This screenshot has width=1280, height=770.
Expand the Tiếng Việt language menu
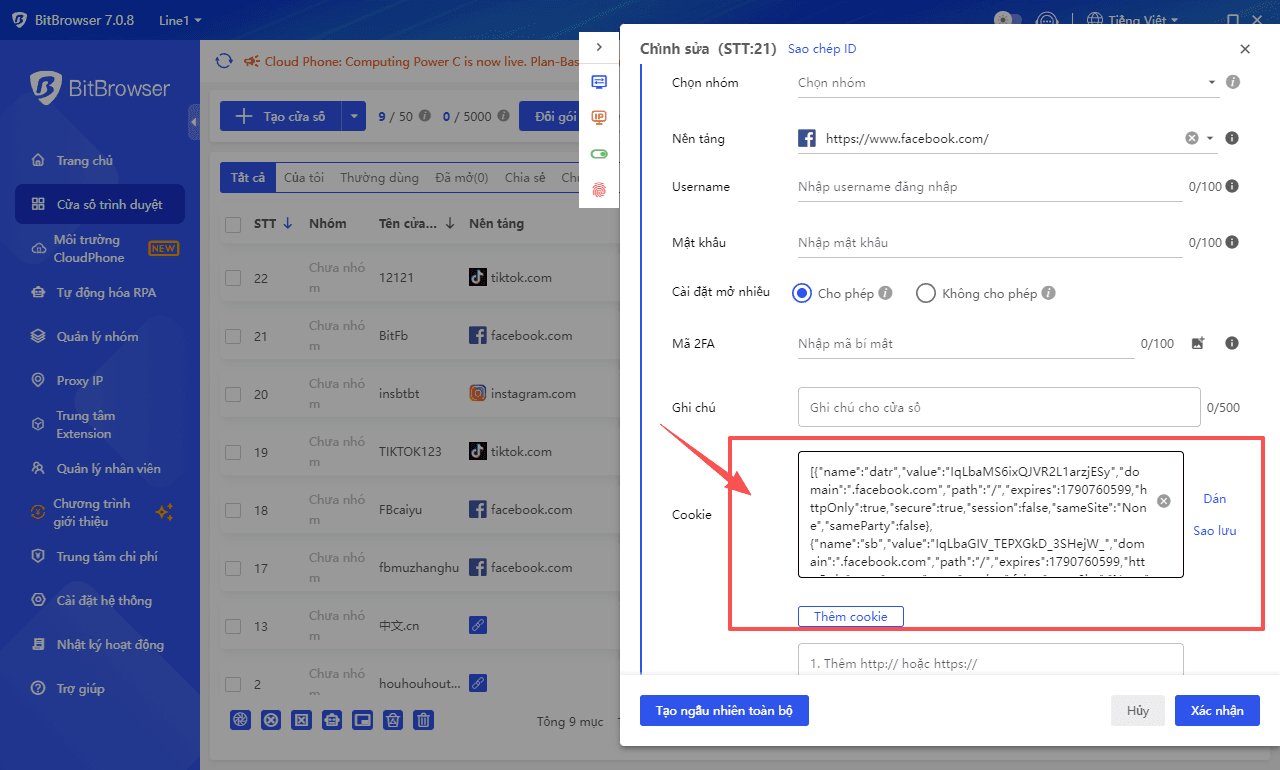click(x=1131, y=20)
